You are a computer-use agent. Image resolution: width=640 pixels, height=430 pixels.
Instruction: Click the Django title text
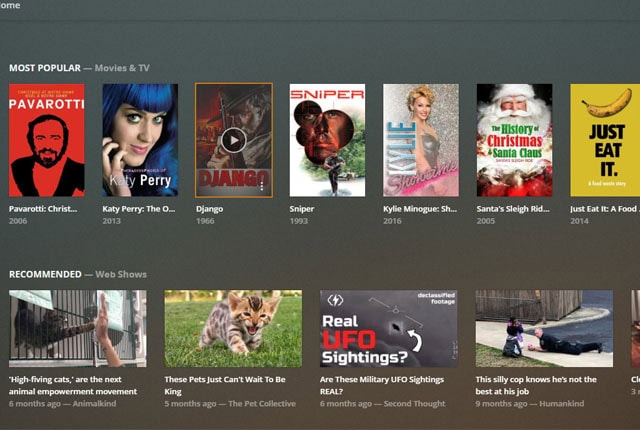(209, 209)
